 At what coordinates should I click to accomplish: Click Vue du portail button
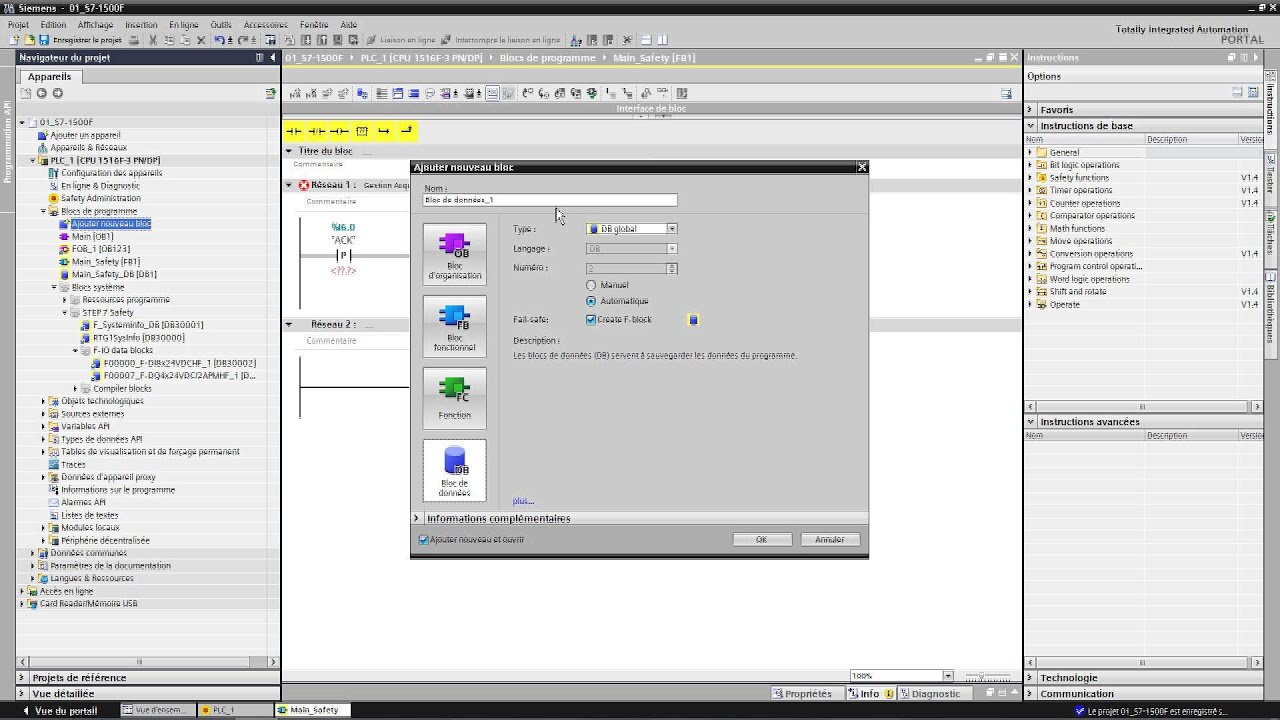coord(60,710)
